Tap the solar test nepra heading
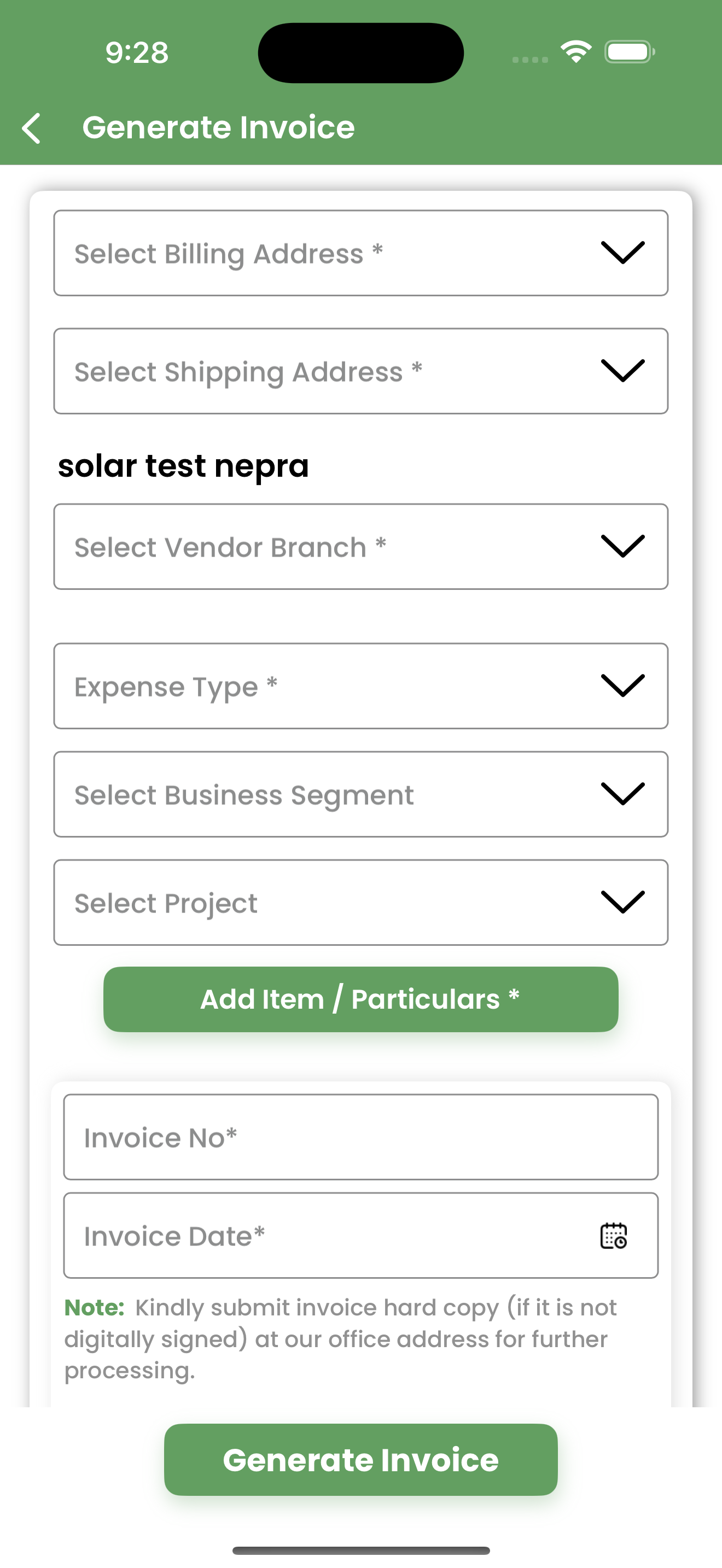The height and width of the screenshot is (1568, 722). [x=183, y=466]
